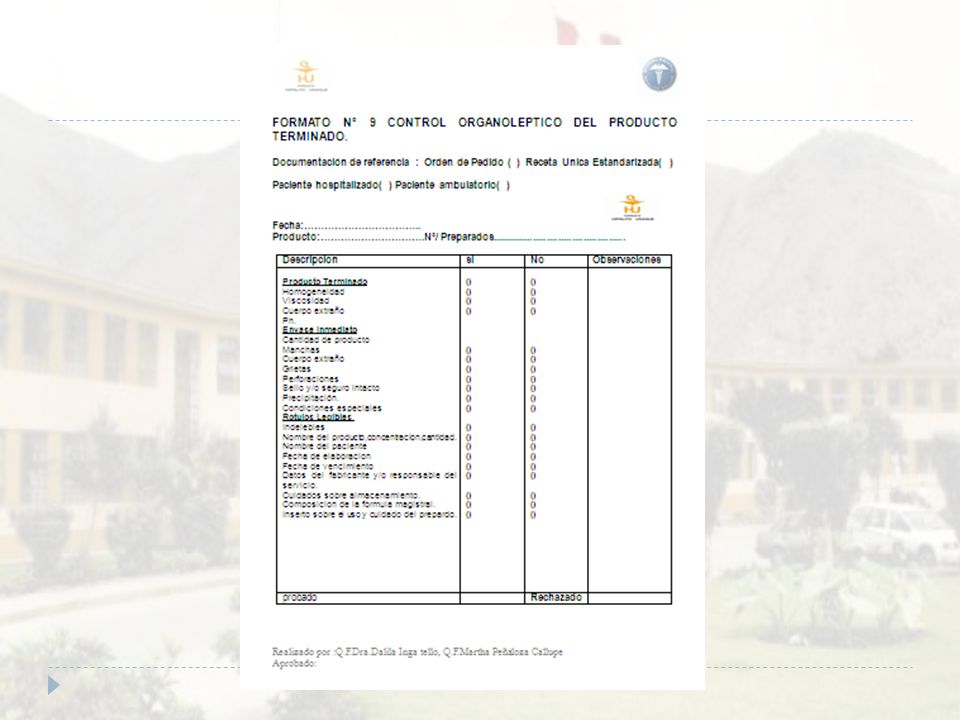Click the small HU logo above the Preparados line
This screenshot has width=960, height=720.
[632, 208]
